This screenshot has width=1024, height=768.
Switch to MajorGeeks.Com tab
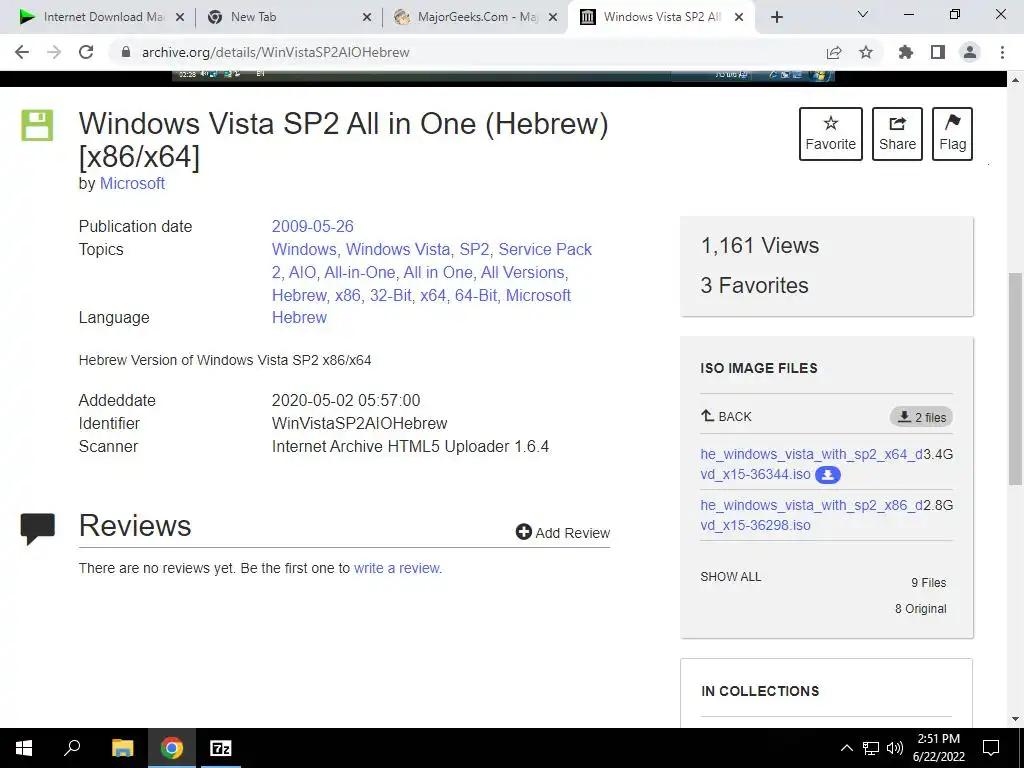[x=475, y=17]
